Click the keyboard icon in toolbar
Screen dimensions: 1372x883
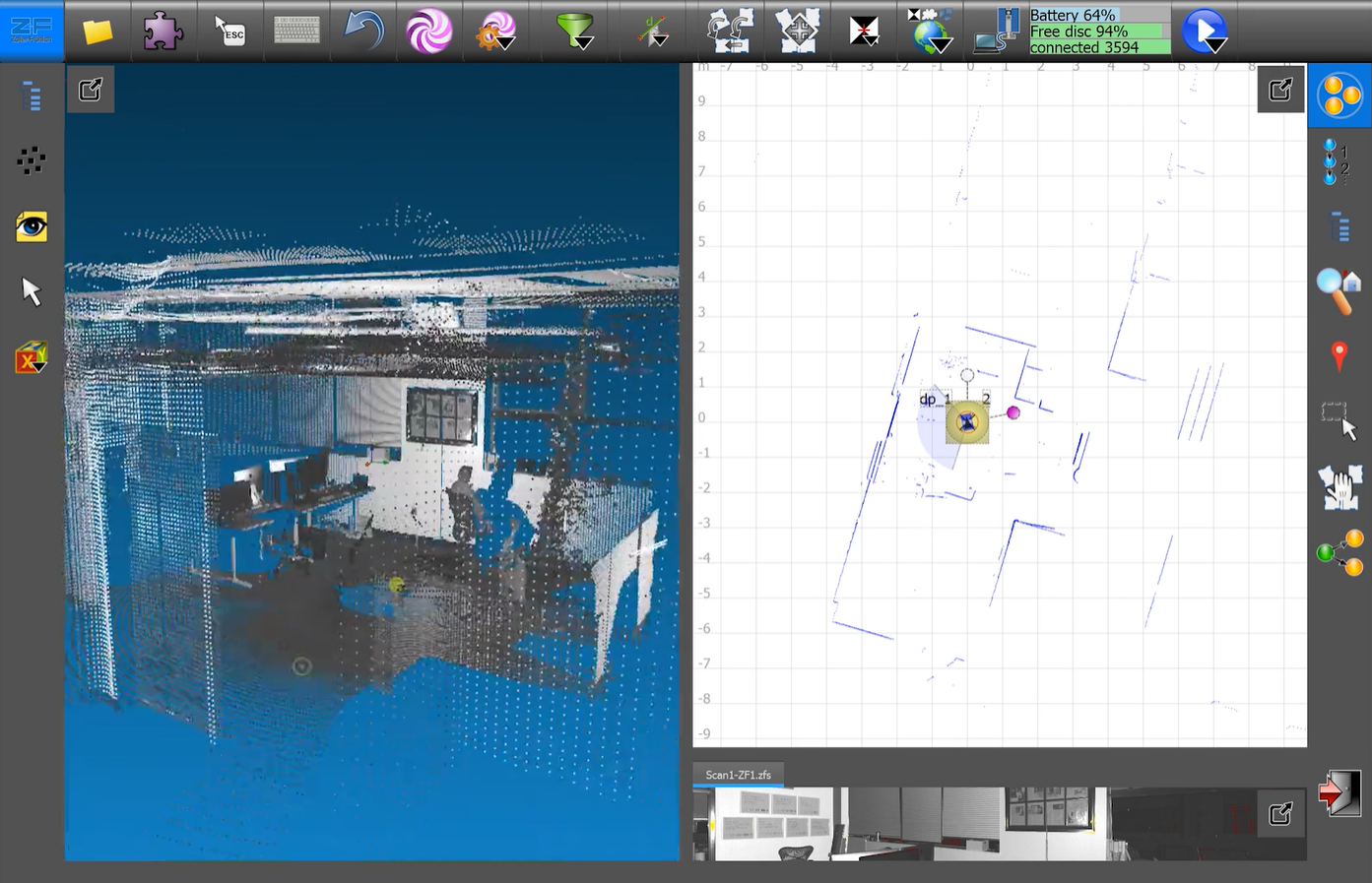point(296,31)
